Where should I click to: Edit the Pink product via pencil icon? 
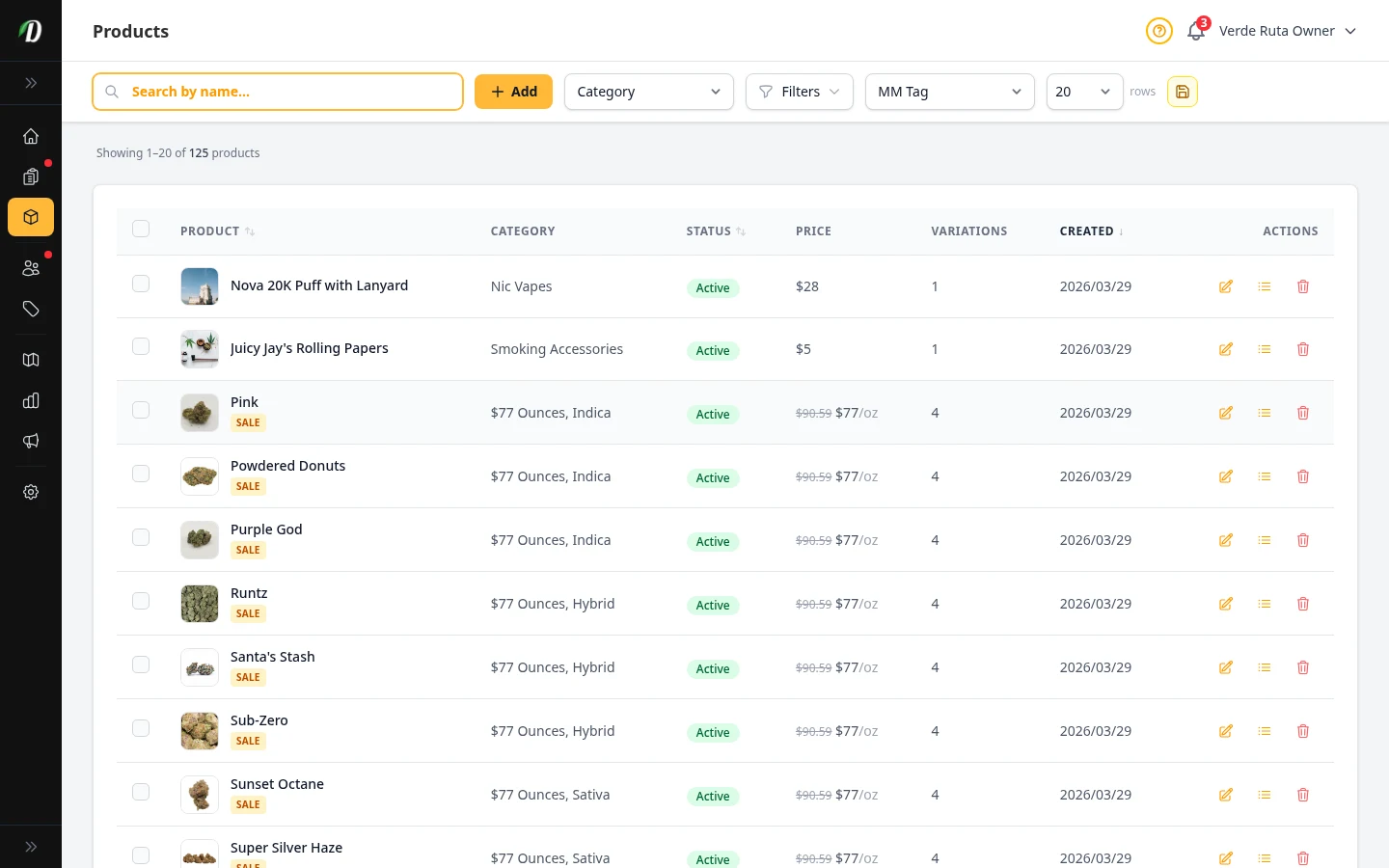point(1225,412)
